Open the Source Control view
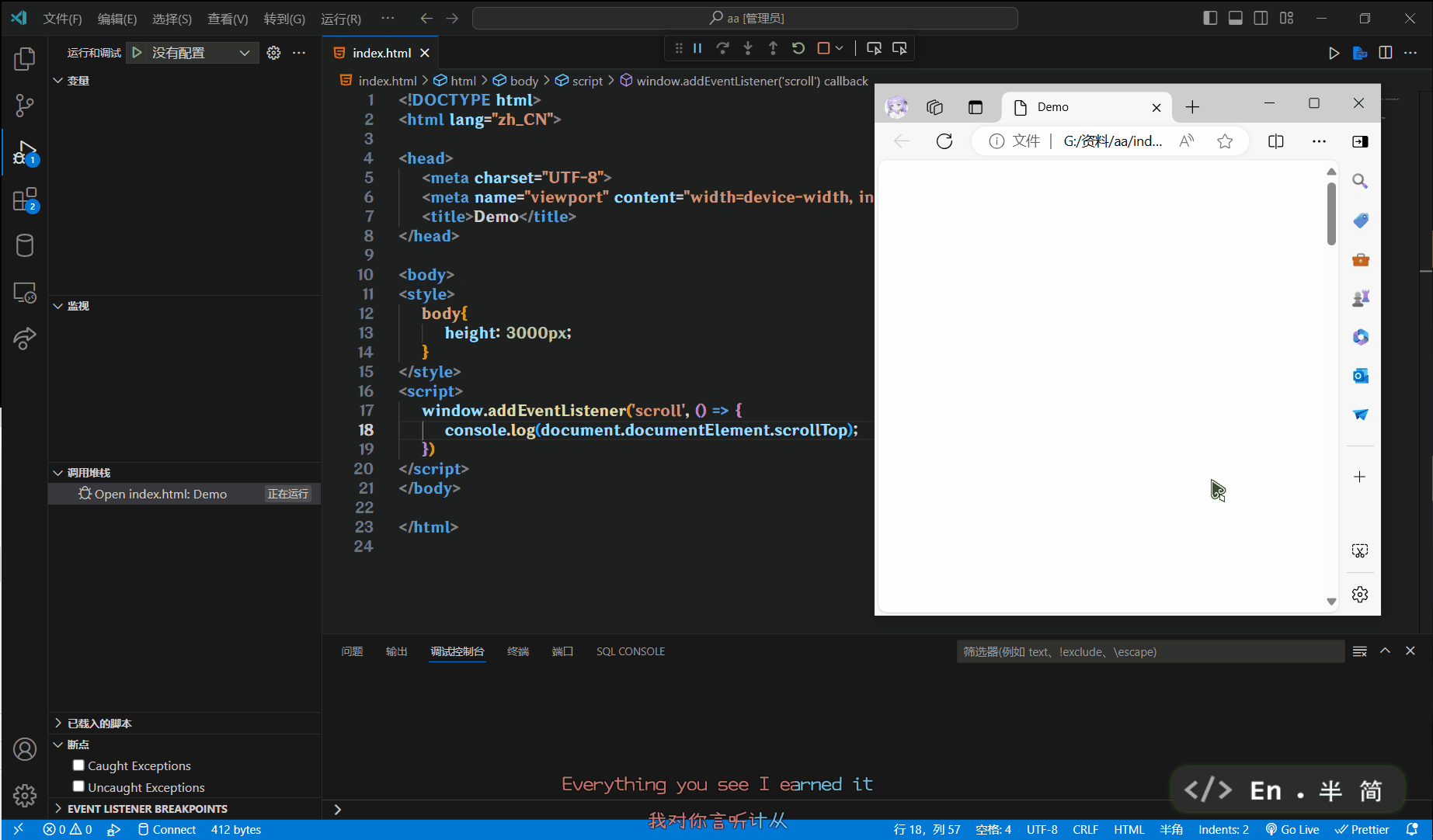Viewport: 1433px width, 840px height. point(25,106)
